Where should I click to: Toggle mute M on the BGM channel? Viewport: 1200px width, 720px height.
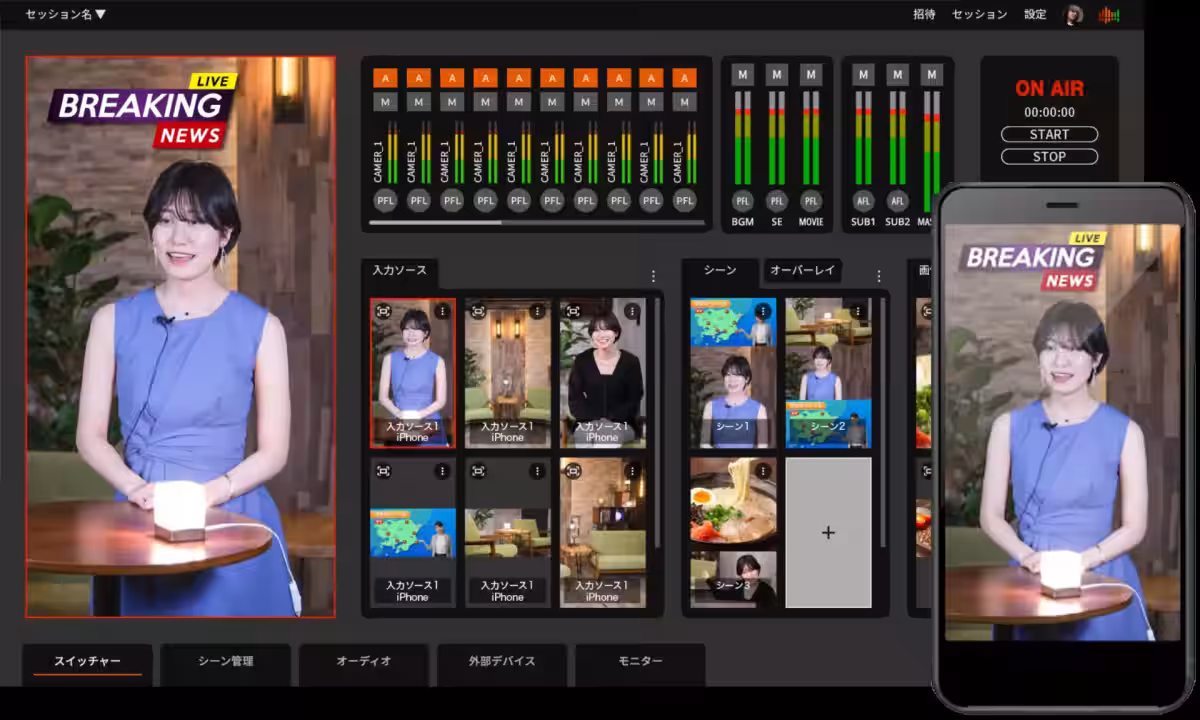tap(742, 75)
